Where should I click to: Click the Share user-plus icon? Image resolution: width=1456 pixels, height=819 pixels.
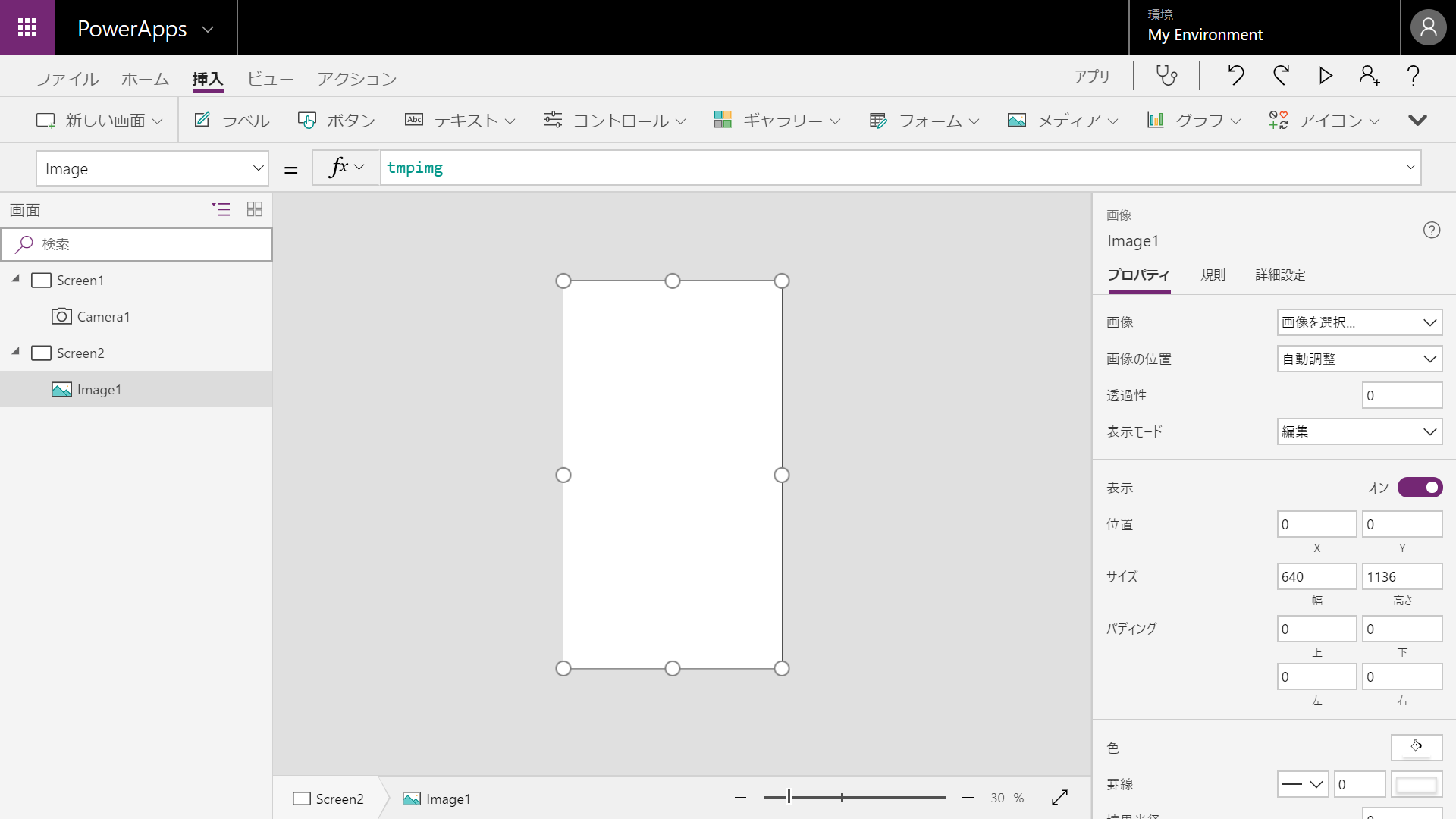click(1370, 76)
